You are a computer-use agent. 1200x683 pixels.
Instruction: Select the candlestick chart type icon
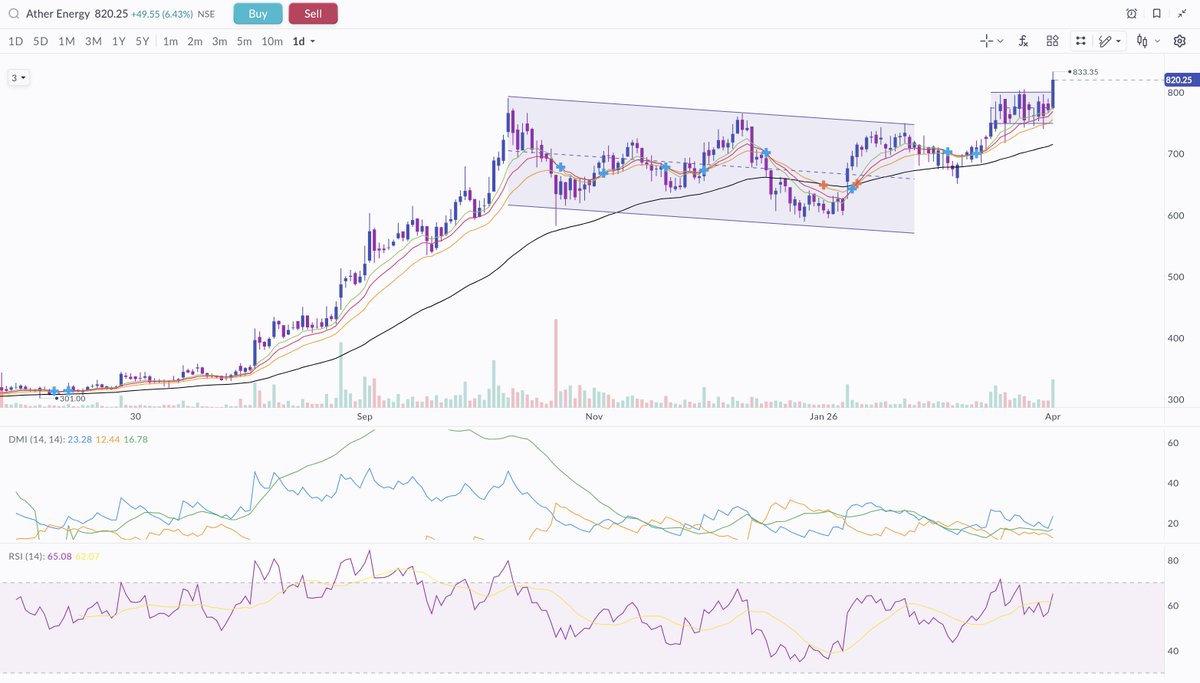pos(1143,41)
